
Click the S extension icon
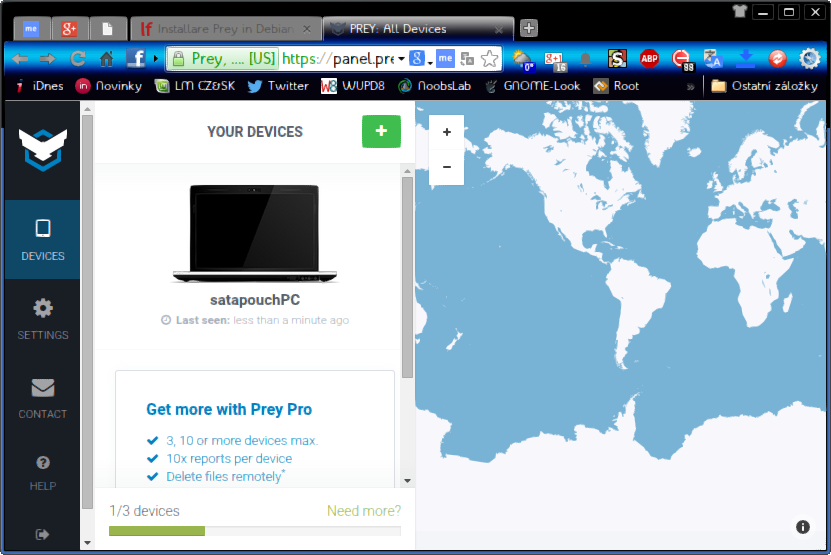(x=617, y=58)
